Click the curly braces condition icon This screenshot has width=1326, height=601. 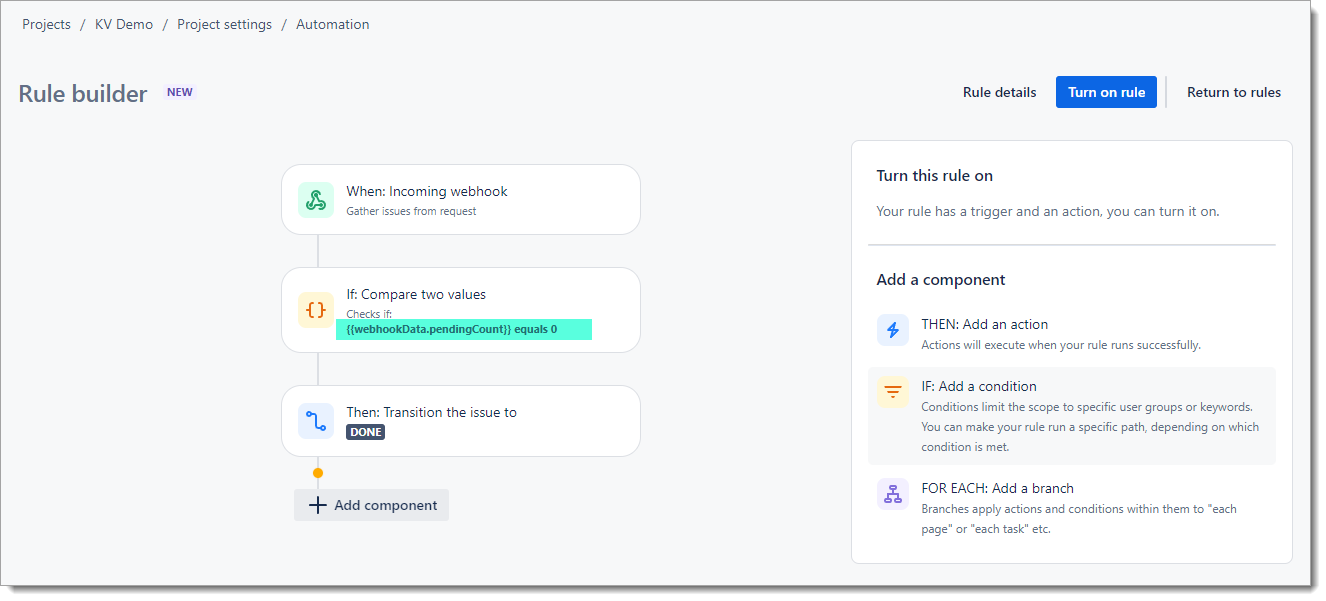(316, 310)
